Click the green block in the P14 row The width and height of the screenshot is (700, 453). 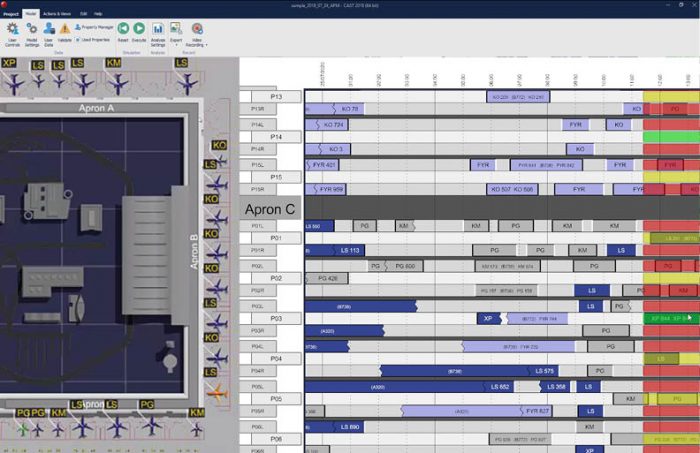(671, 136)
